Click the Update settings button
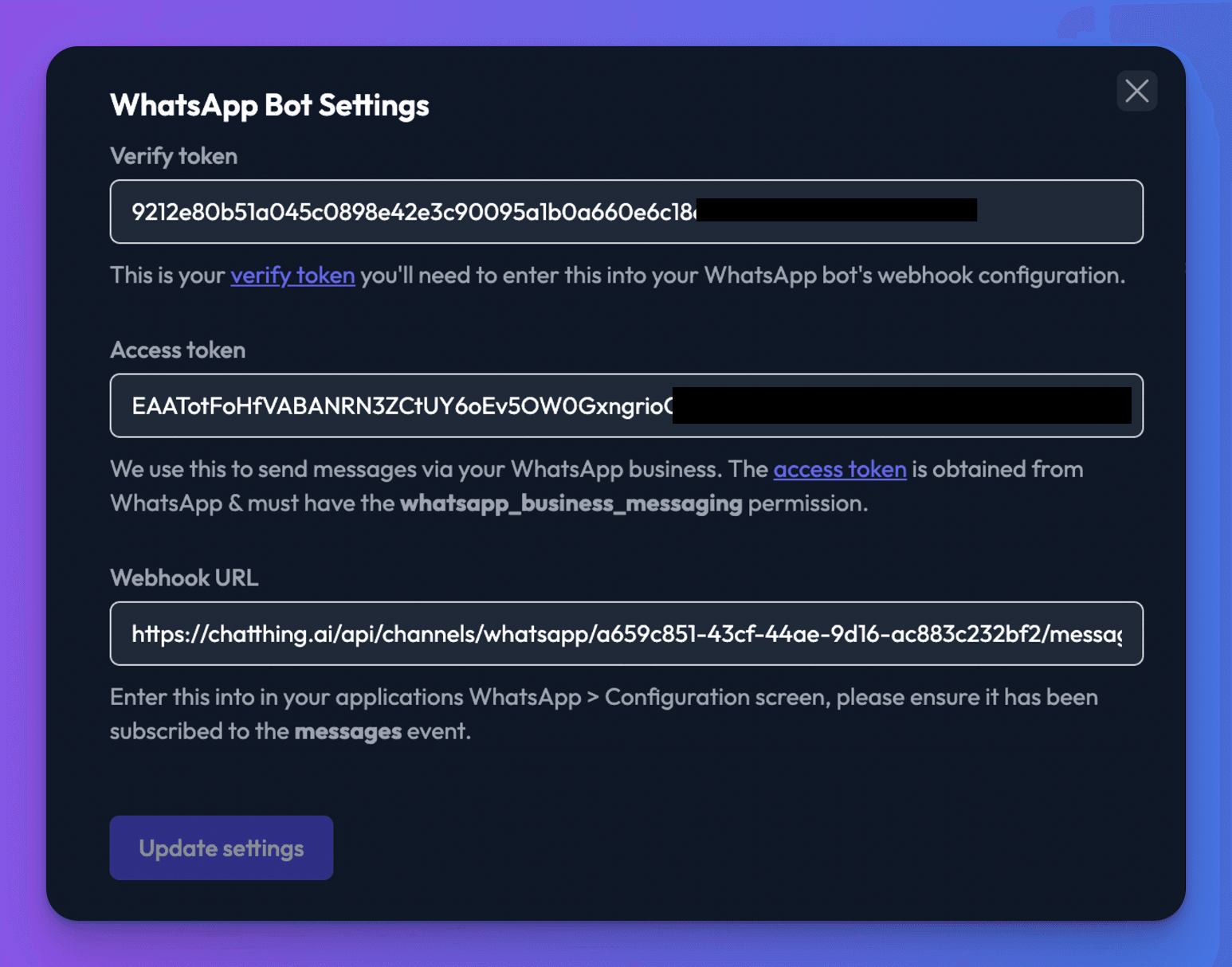This screenshot has height=967, width=1232. [222, 848]
